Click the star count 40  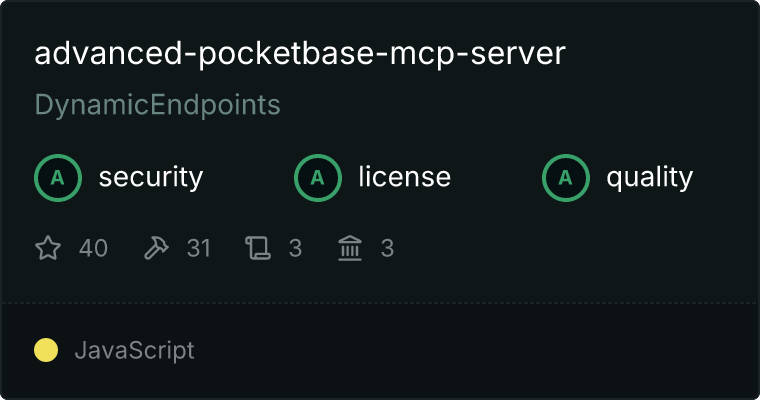pyautogui.click(x=93, y=248)
